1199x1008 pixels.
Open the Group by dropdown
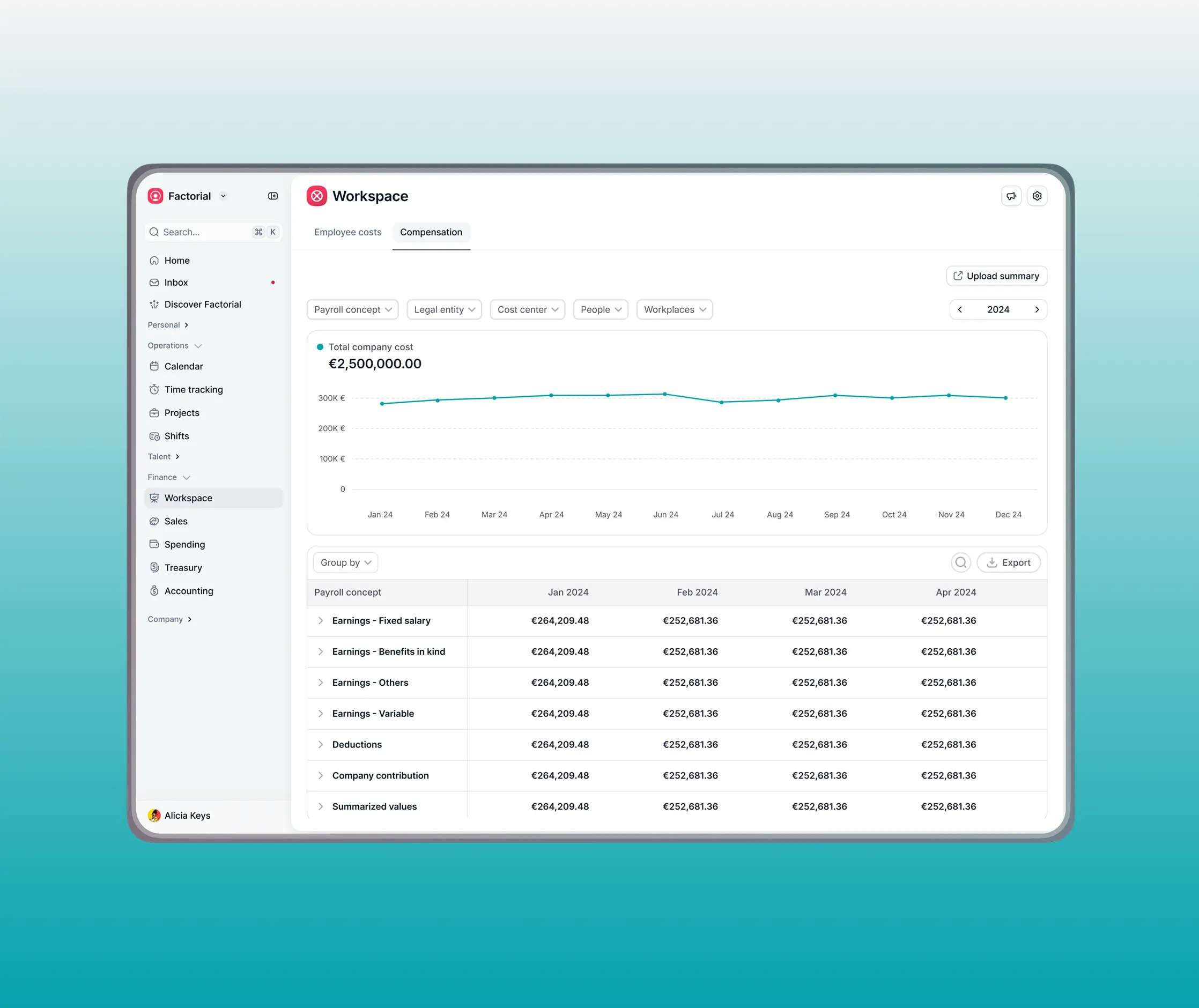345,562
